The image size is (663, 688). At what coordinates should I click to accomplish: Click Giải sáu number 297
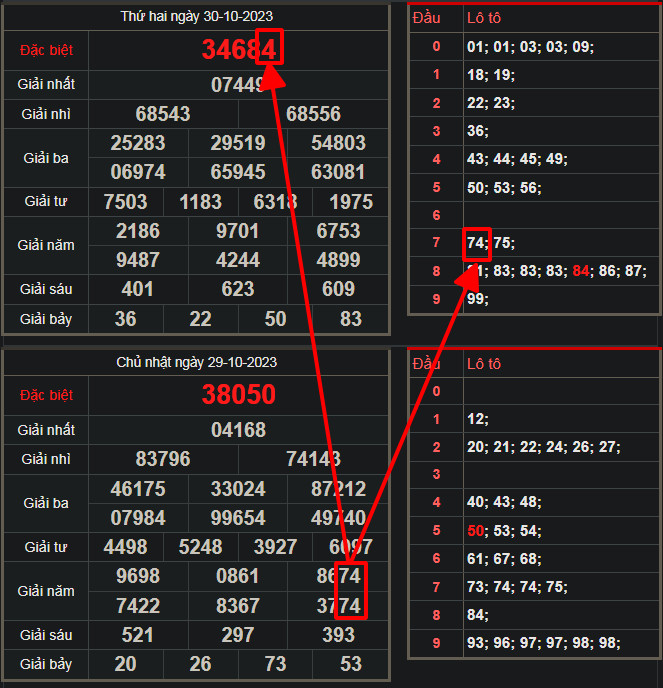click(238, 634)
